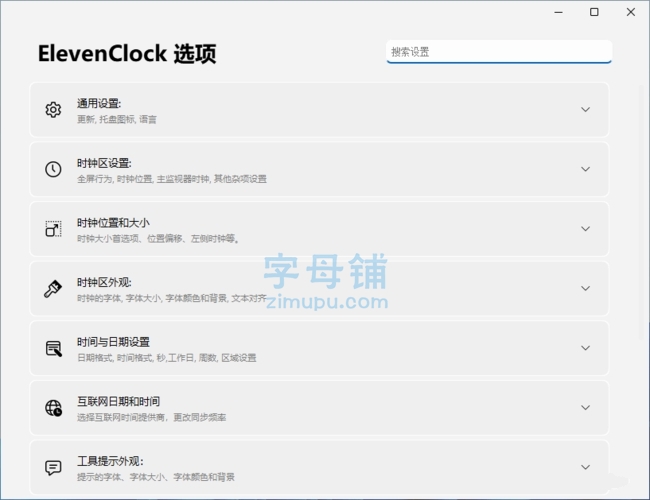Close the ElevenClock options window
This screenshot has width=650, height=500.
[x=631, y=12]
